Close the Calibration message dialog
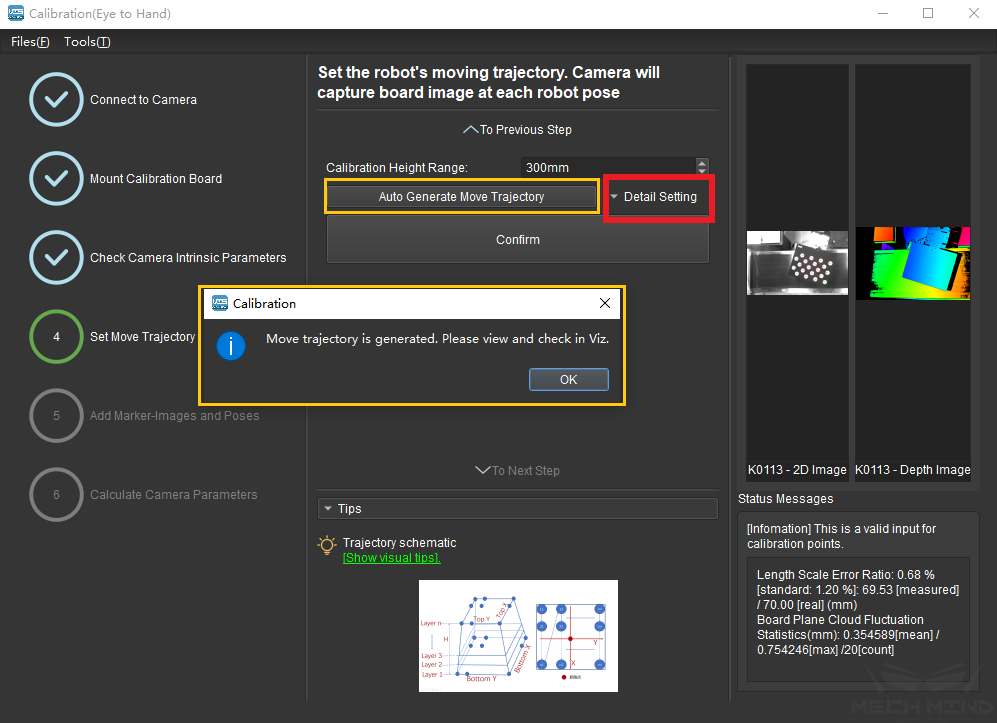 (x=605, y=303)
